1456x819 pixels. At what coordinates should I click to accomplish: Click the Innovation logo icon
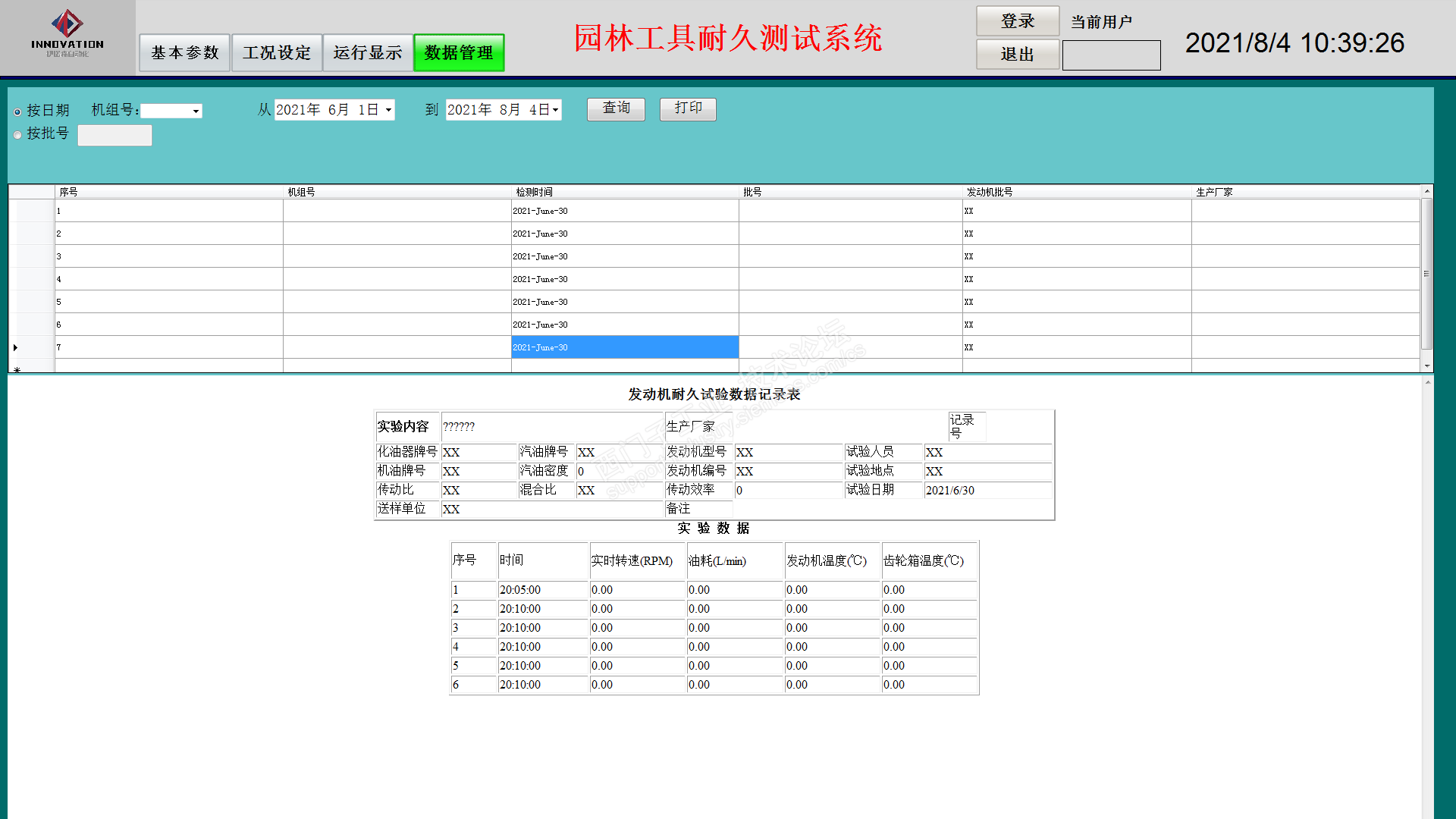pyautogui.click(x=67, y=24)
